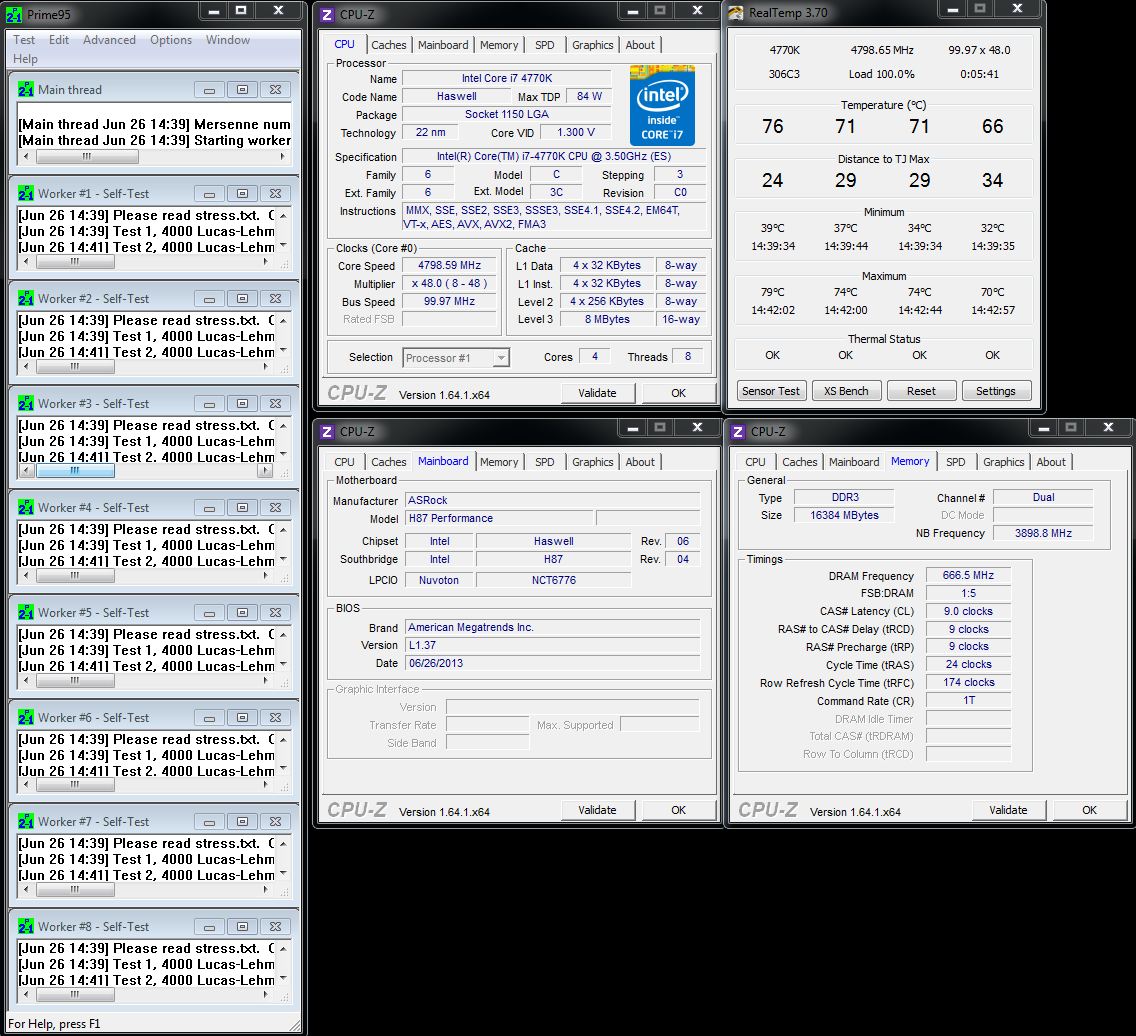The width and height of the screenshot is (1136, 1036).
Task: Click Command Rate 1T value
Action: click(x=969, y=701)
